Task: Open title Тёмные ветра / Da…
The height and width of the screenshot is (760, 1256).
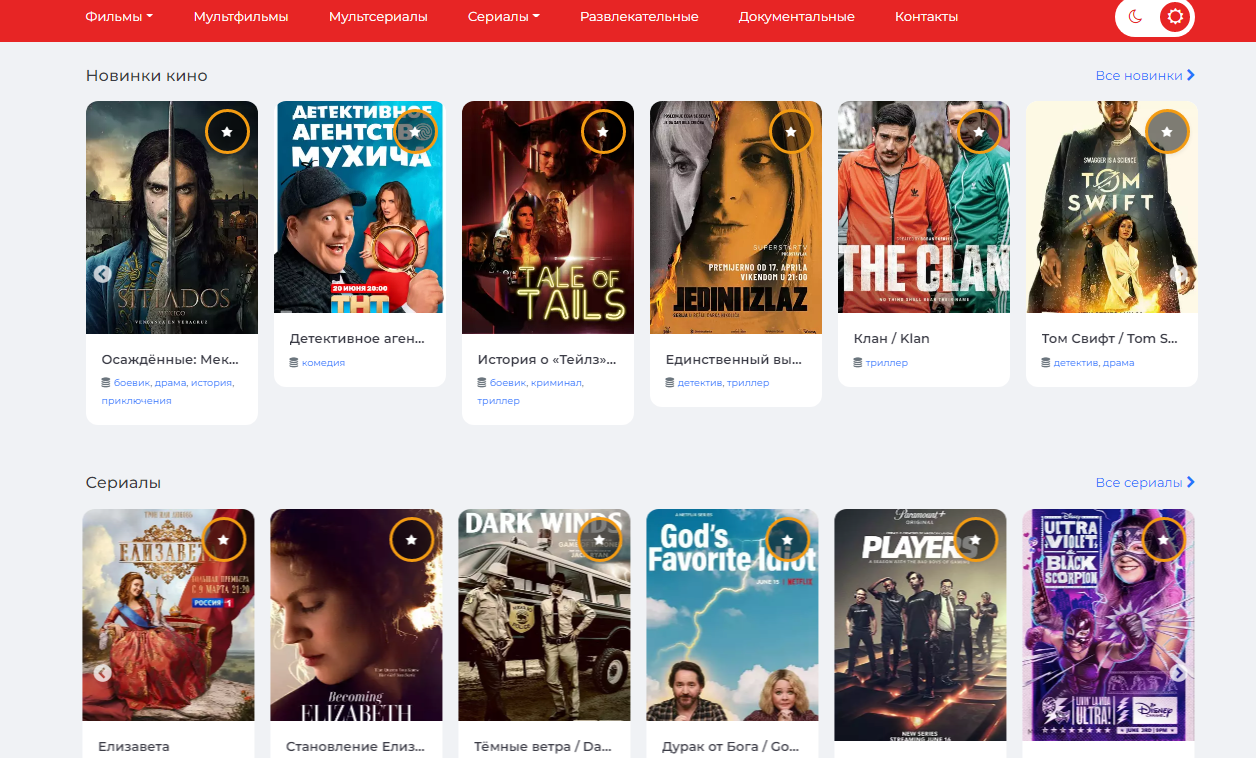Action: coord(543,747)
